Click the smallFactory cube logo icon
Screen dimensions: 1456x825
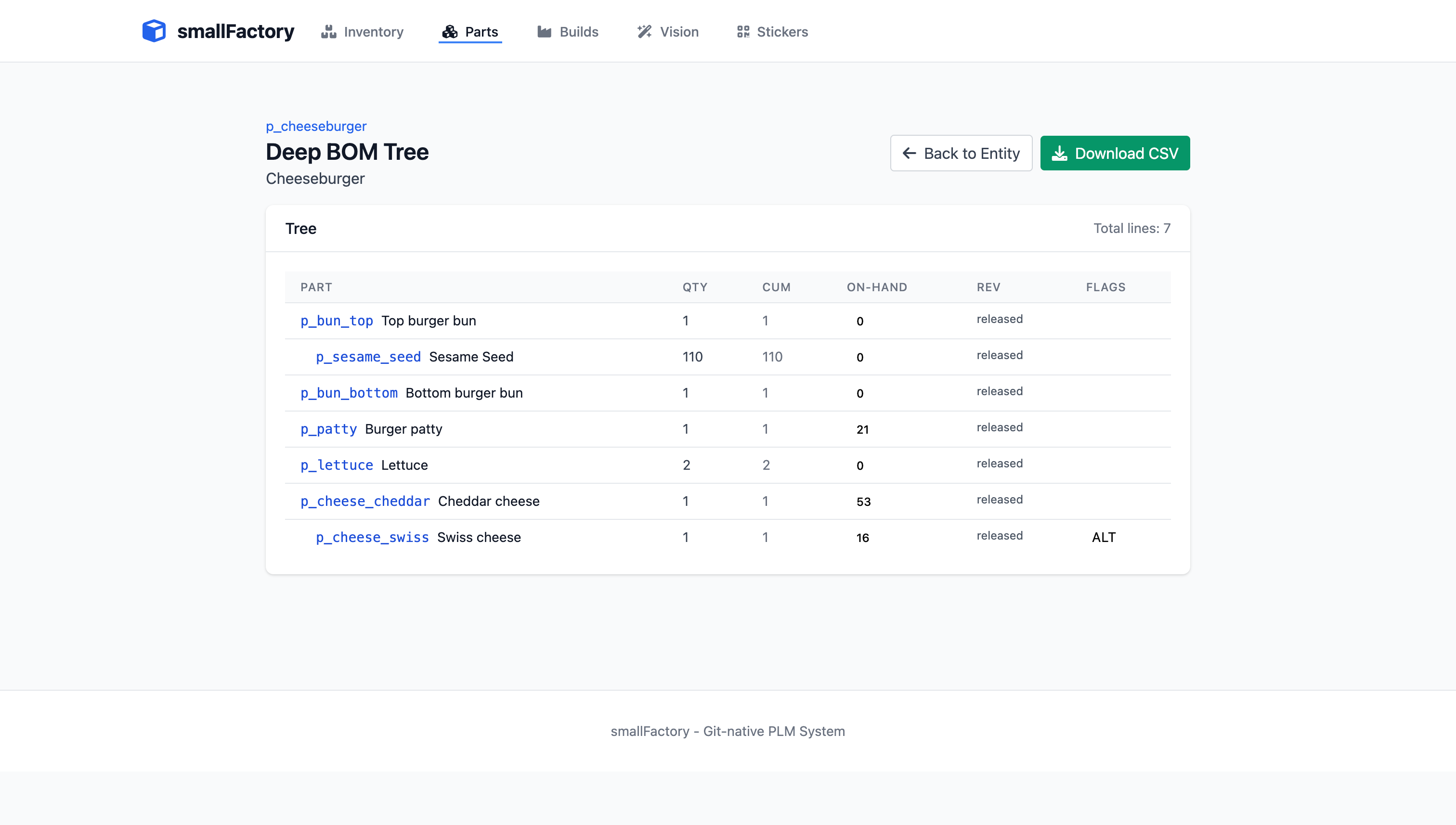tap(154, 31)
